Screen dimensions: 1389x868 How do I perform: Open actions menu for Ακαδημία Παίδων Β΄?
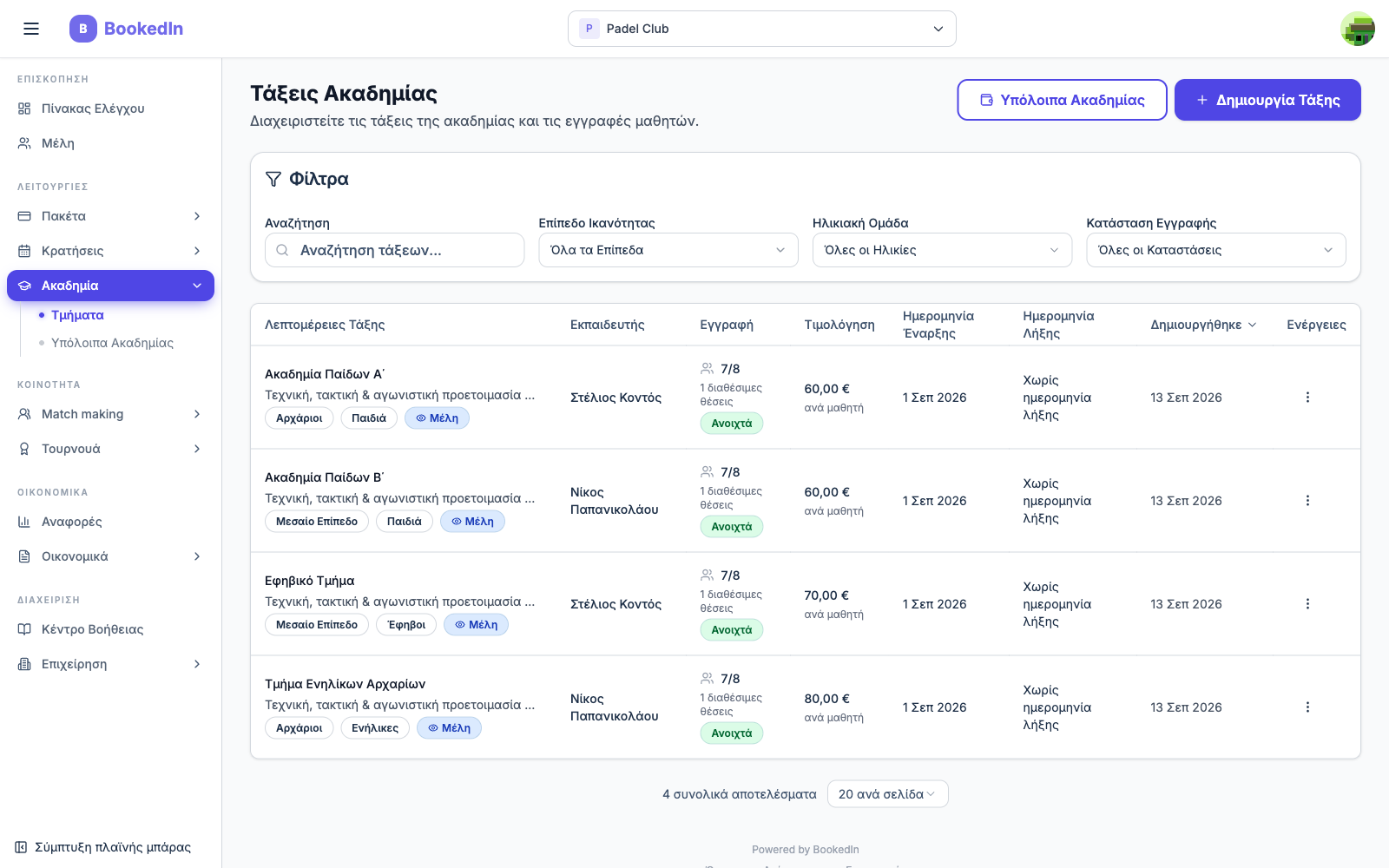point(1307,501)
